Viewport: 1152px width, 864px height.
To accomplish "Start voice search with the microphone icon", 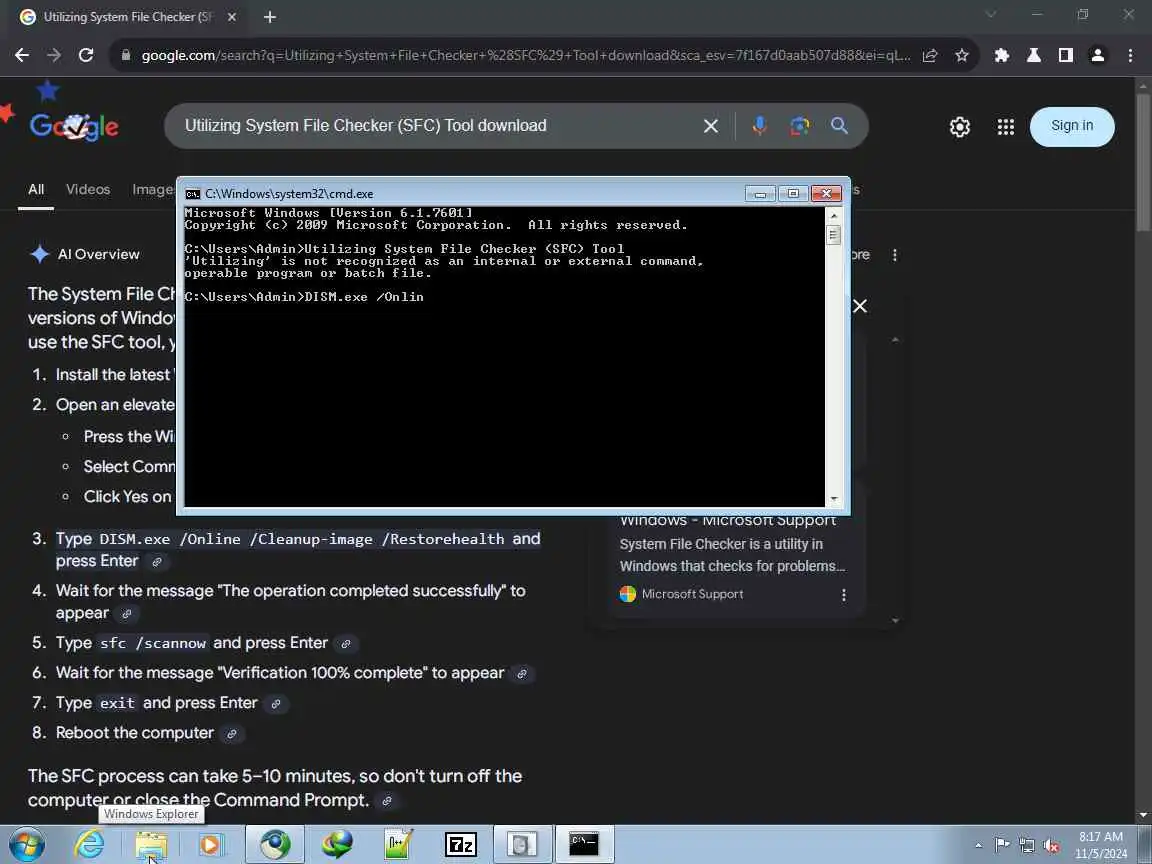I will 760,126.
